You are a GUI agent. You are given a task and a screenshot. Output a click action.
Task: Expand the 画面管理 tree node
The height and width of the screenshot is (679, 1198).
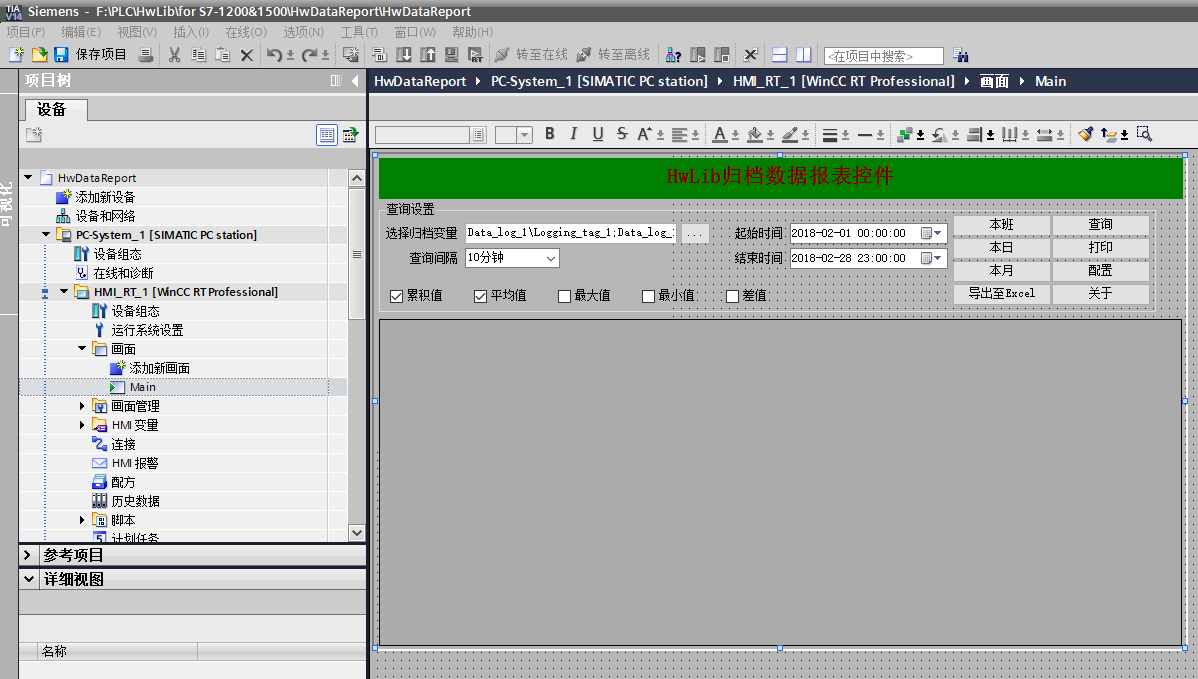(82, 406)
